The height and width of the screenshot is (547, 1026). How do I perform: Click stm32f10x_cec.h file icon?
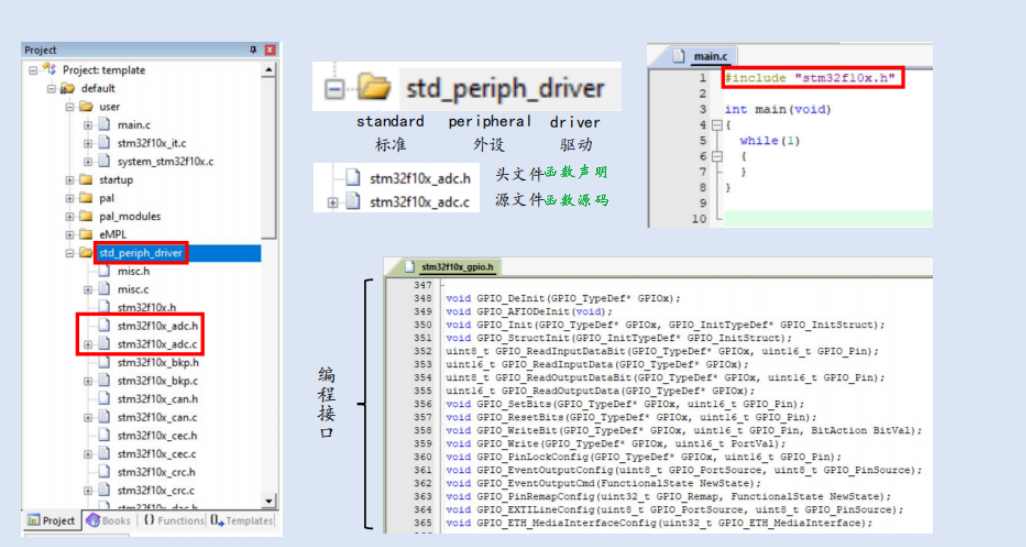[104, 435]
